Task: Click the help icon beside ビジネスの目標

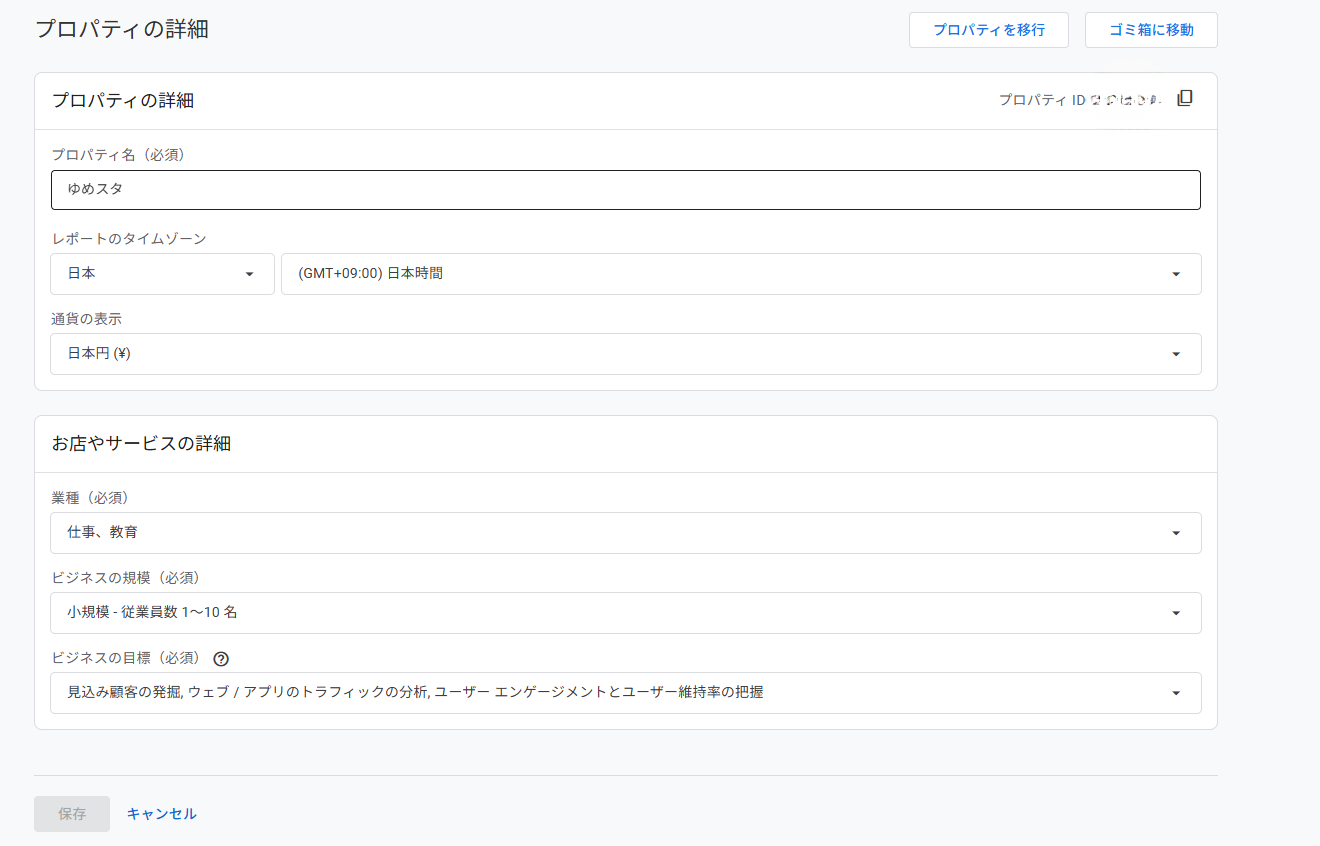Action: 222,658
